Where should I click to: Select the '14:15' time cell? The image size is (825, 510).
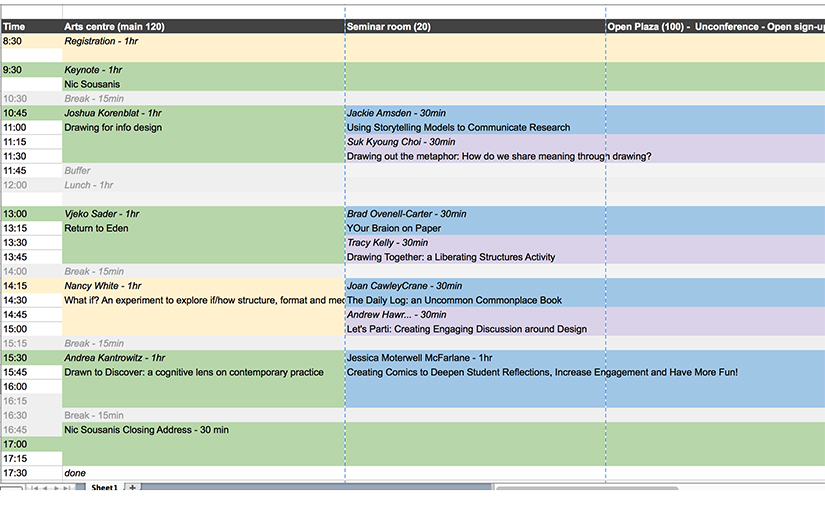pos(32,286)
